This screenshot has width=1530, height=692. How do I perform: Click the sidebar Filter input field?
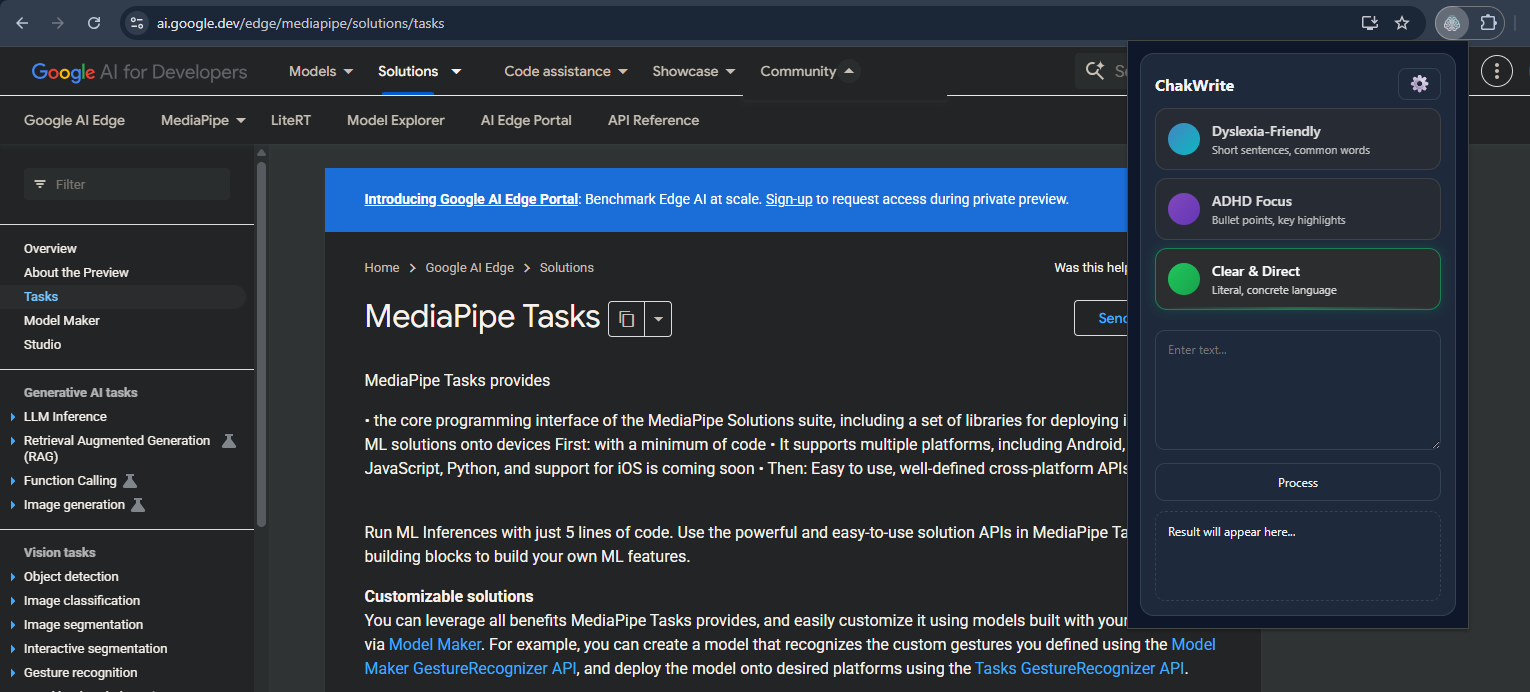[127, 184]
